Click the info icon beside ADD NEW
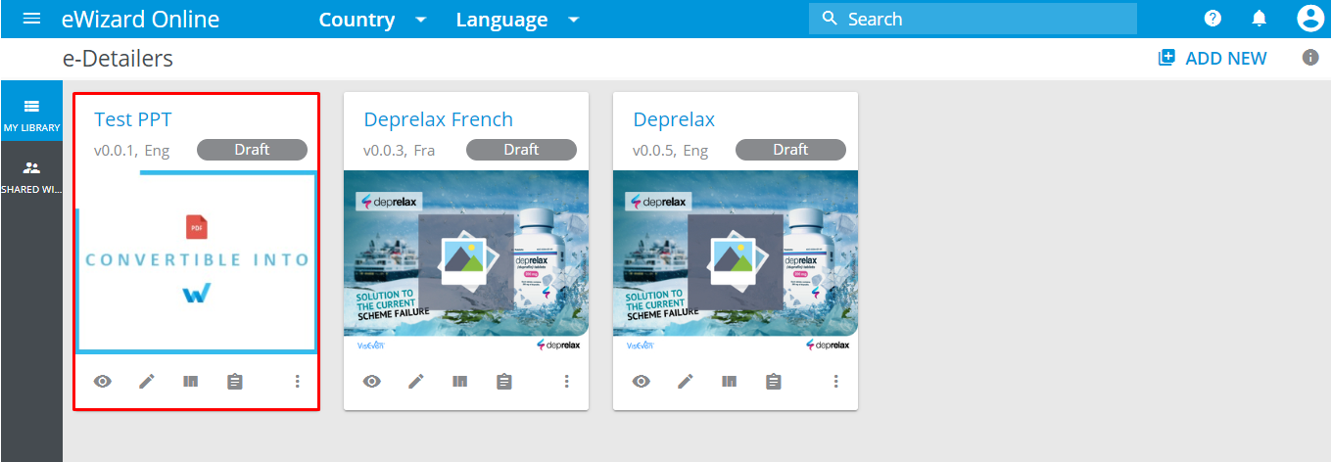This screenshot has height=463, width=1331. pyautogui.click(x=1310, y=58)
